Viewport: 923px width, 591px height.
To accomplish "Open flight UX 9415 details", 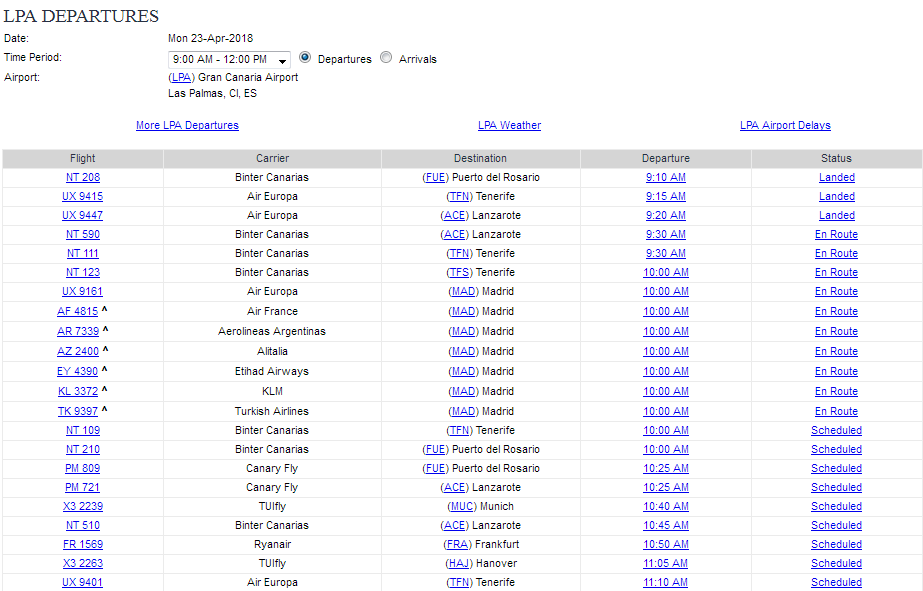I will (82, 196).
